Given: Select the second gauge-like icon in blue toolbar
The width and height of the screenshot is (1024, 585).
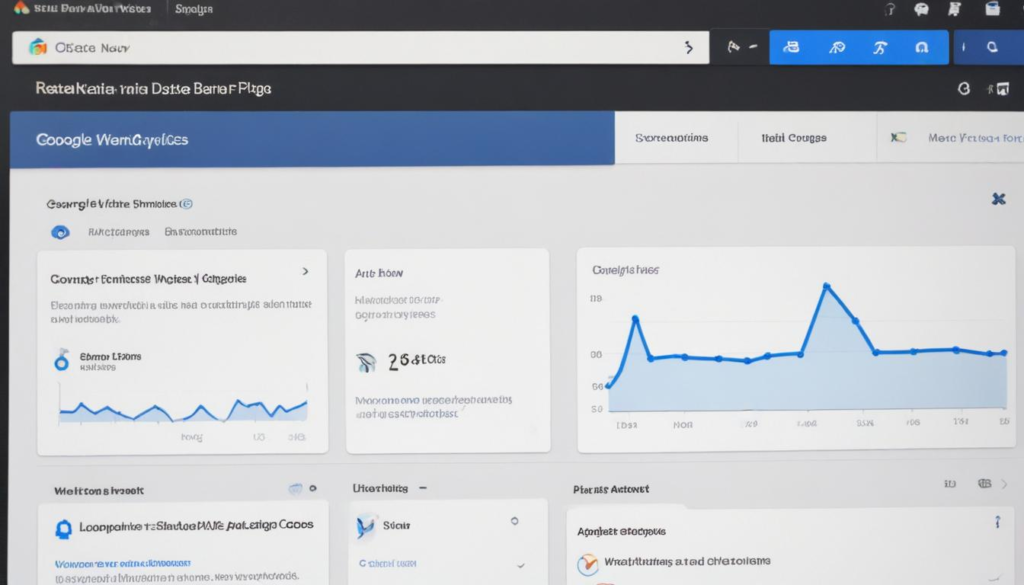Looking at the screenshot, I should pyautogui.click(x=837, y=47).
